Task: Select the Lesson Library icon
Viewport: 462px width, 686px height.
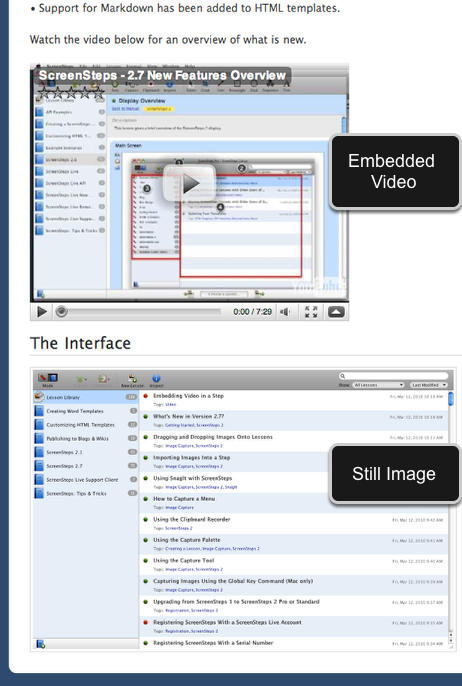Action: coord(39,397)
